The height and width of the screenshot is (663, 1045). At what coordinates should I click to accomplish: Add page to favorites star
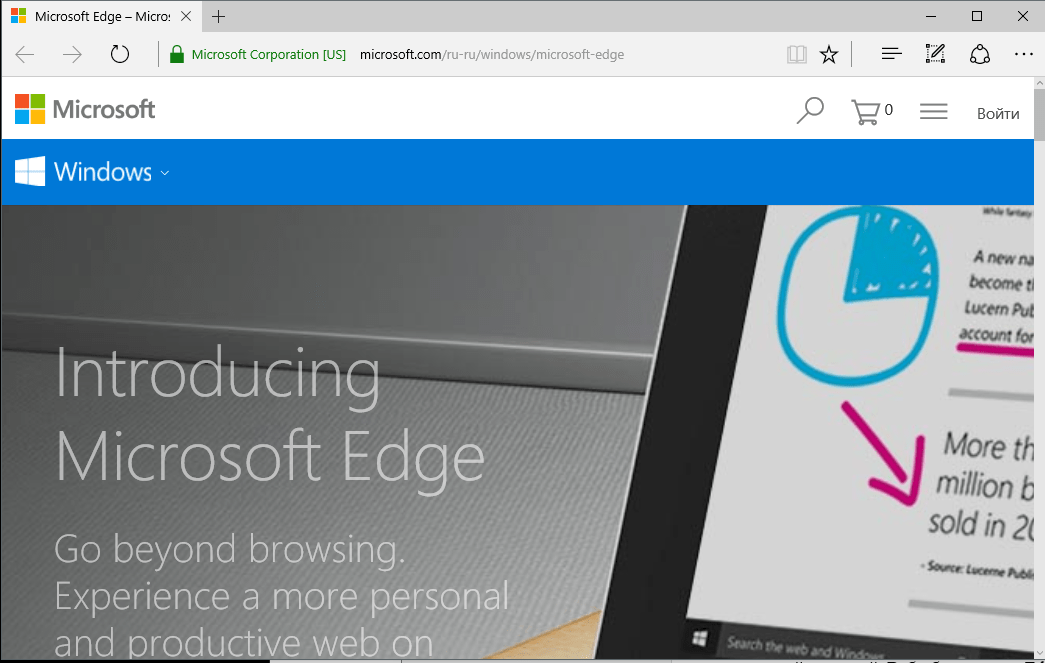click(829, 54)
